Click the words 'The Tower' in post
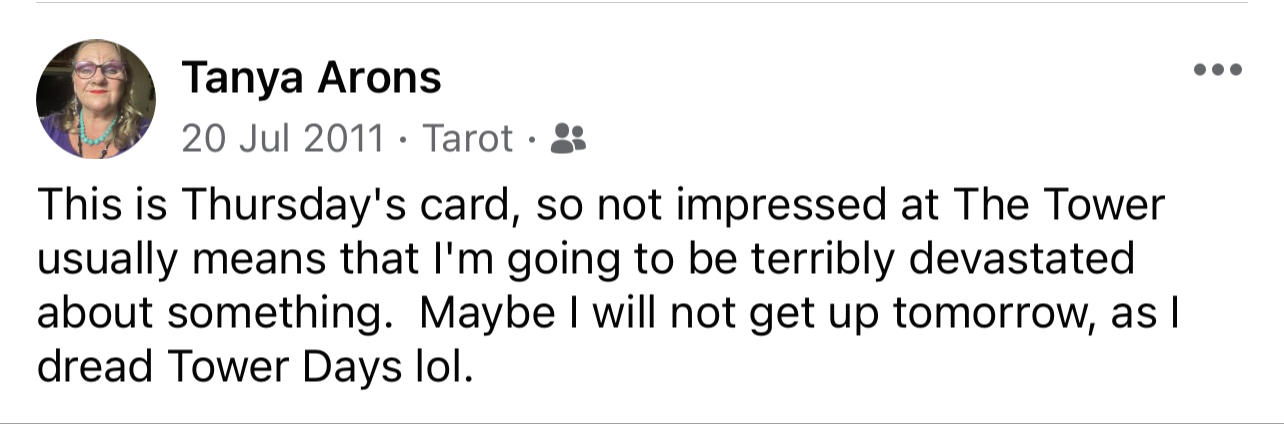 click(1060, 206)
